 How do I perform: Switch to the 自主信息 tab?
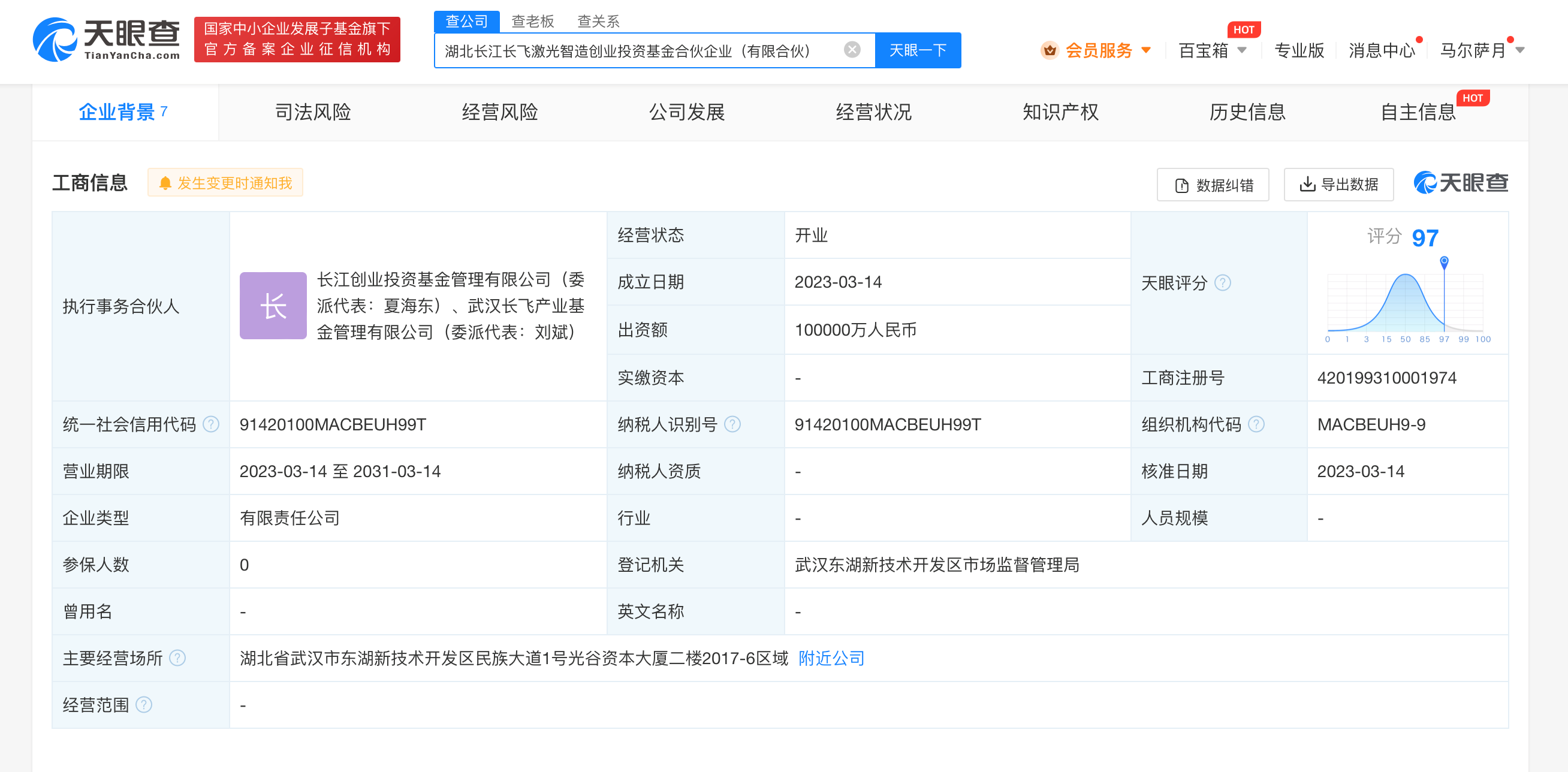(x=1418, y=112)
